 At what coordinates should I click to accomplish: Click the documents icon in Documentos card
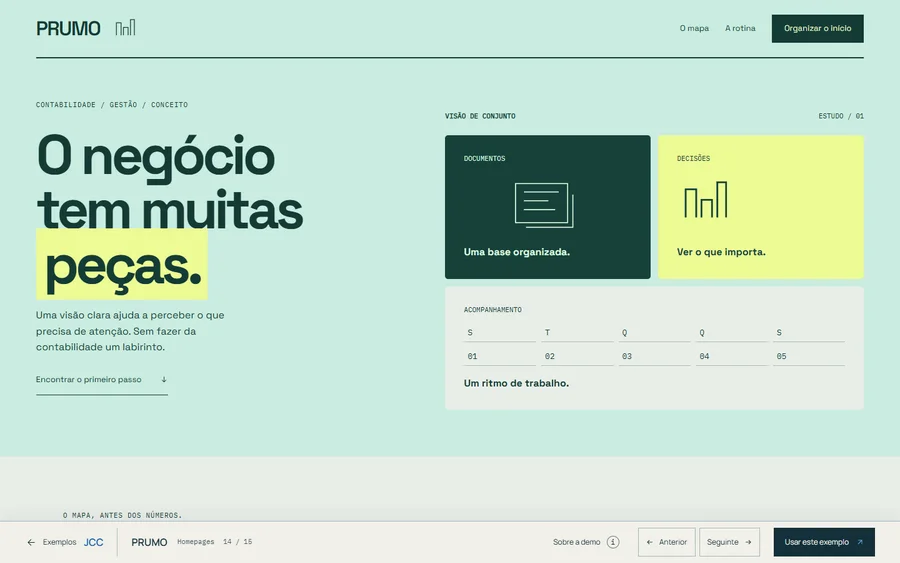tap(544, 205)
